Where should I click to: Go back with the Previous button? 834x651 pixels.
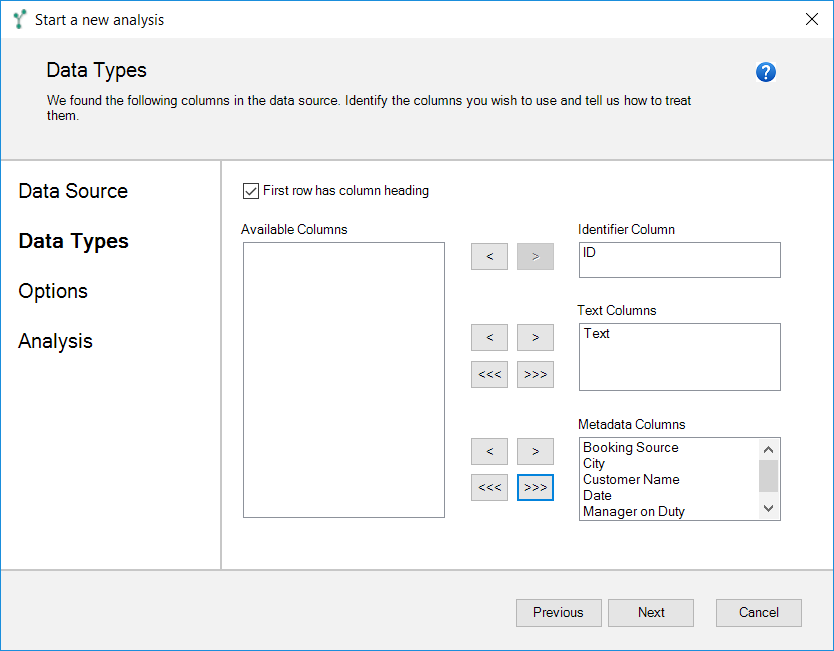pos(558,612)
